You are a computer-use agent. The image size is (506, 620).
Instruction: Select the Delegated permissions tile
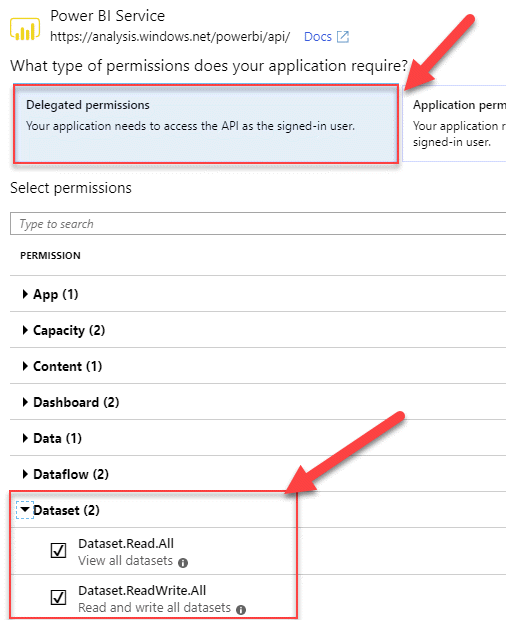point(206,123)
